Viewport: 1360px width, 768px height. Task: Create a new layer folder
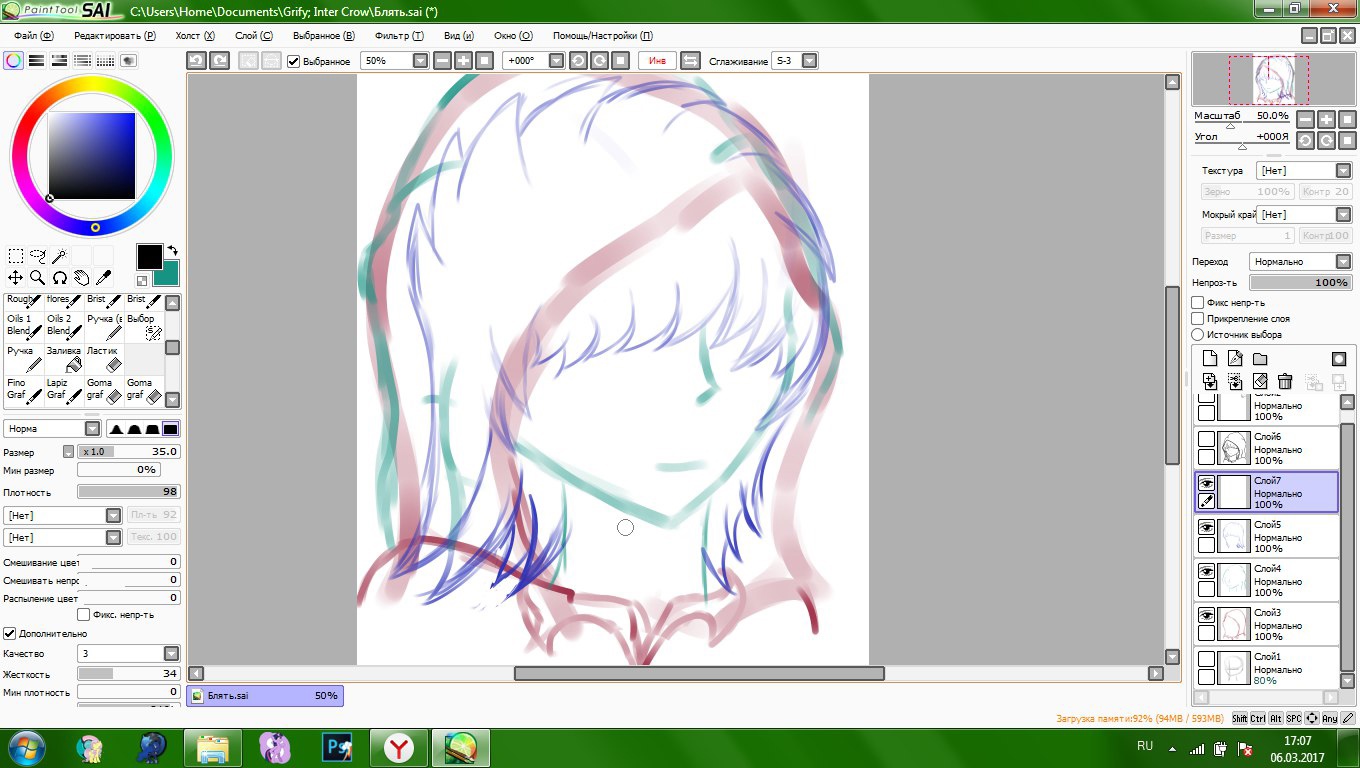(1260, 359)
